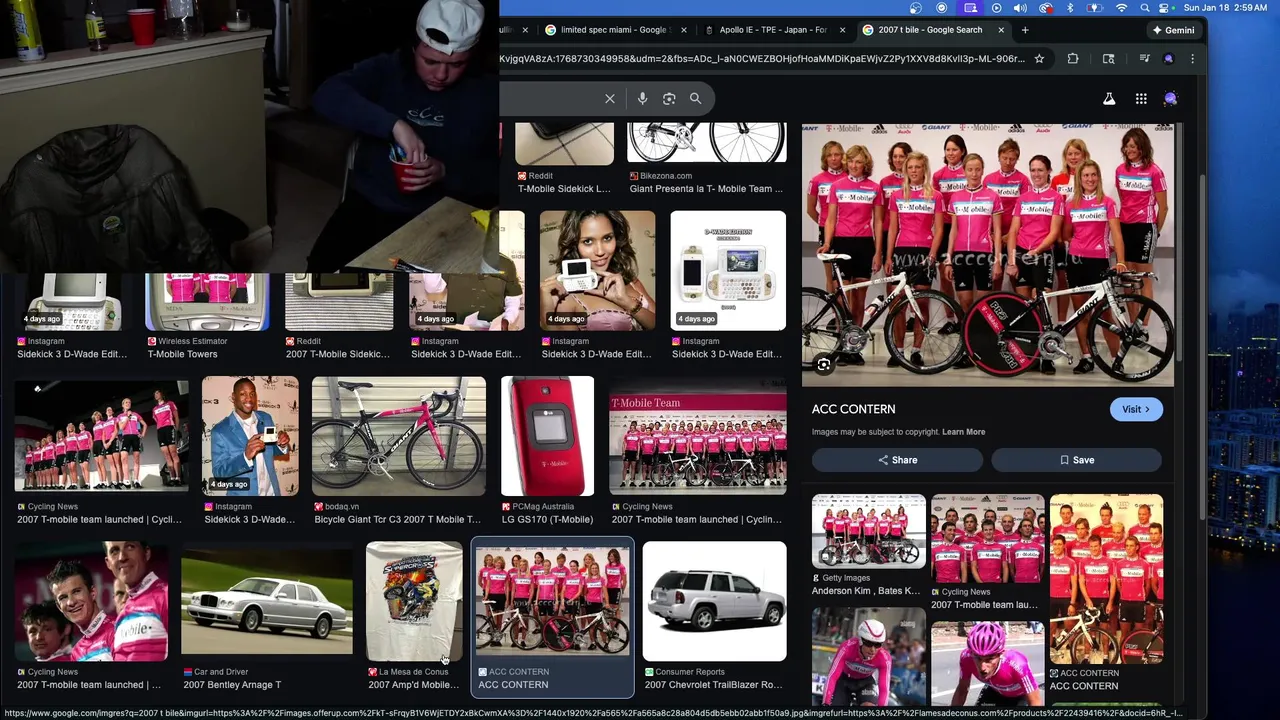
Task: Open Google account avatar on search page
Action: [x=1170, y=99]
